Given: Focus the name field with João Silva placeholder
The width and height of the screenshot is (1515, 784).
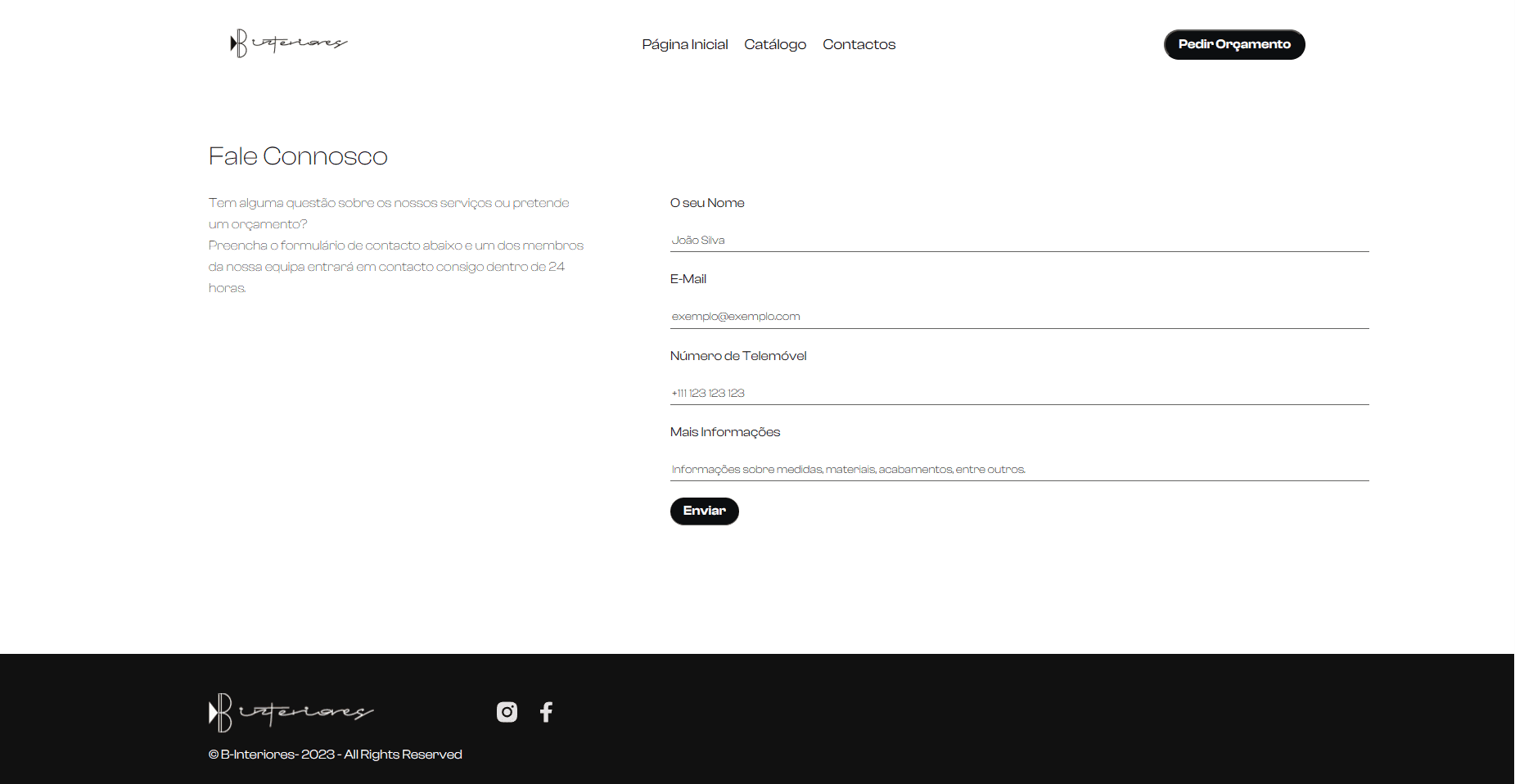Looking at the screenshot, I should (1019, 240).
